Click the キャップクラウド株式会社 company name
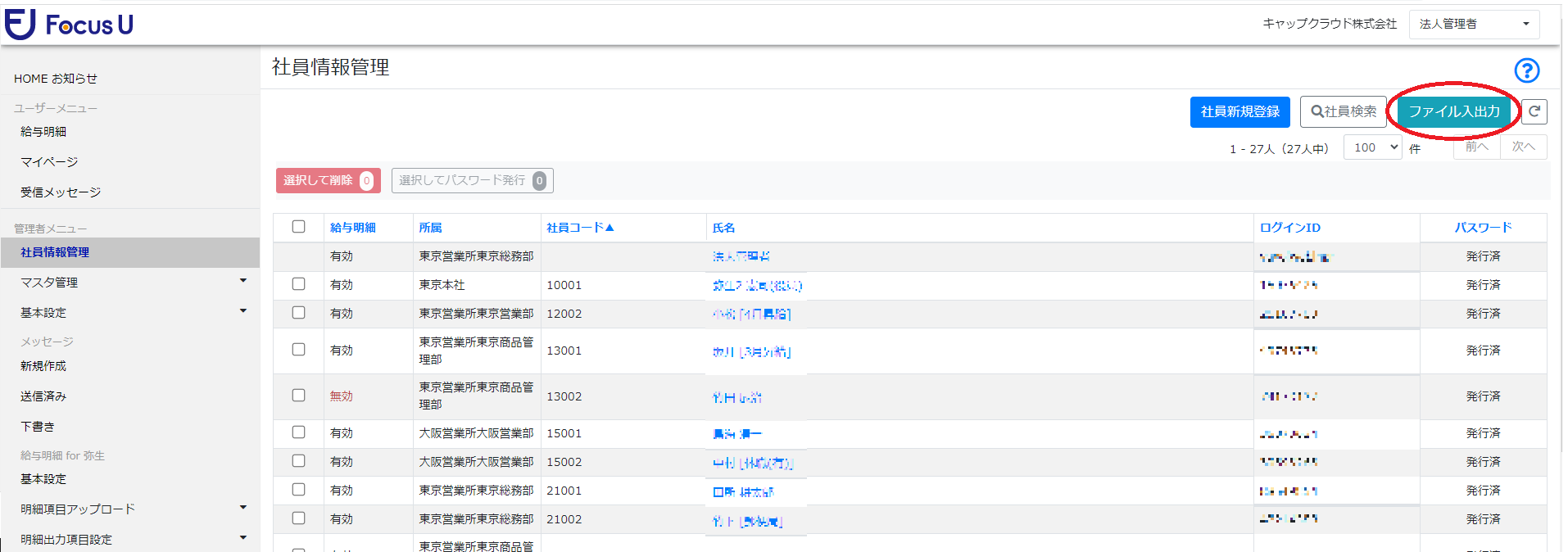Viewport: 1568px width, 552px height. pyautogui.click(x=1330, y=24)
